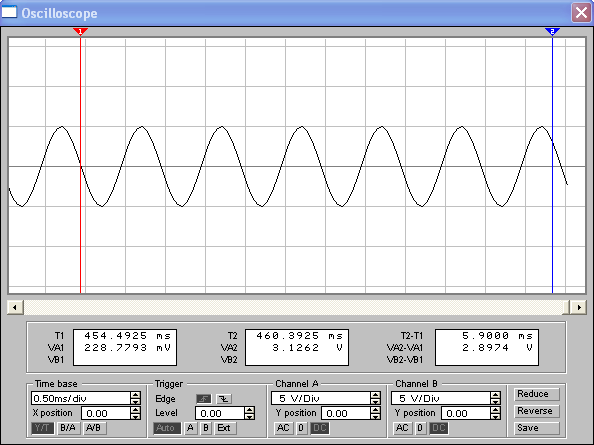The width and height of the screenshot is (594, 445).
Task: Decrease the time base value with down arrow
Action: tap(135, 401)
